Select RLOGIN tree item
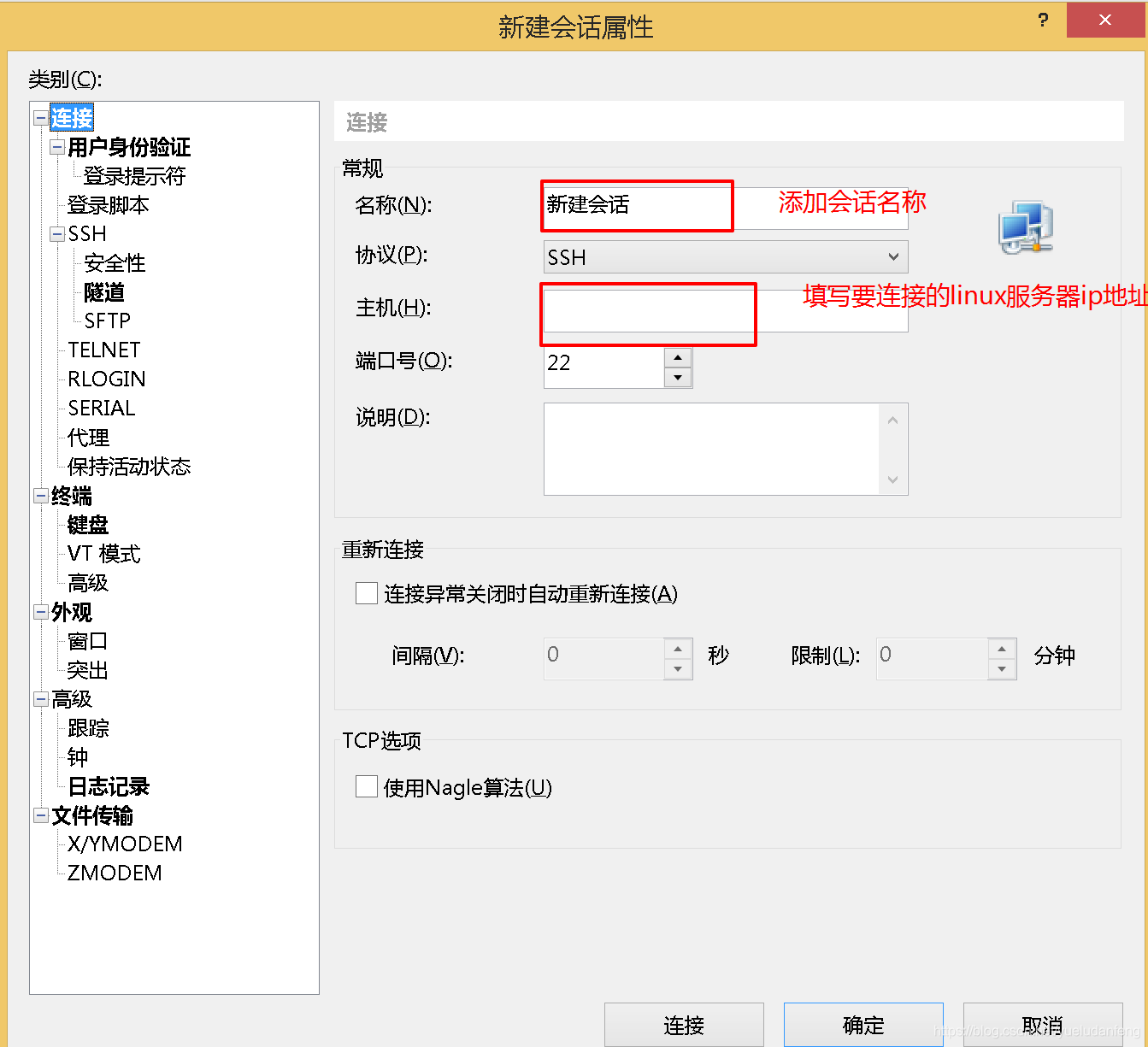The image size is (1148, 1047). click(107, 379)
